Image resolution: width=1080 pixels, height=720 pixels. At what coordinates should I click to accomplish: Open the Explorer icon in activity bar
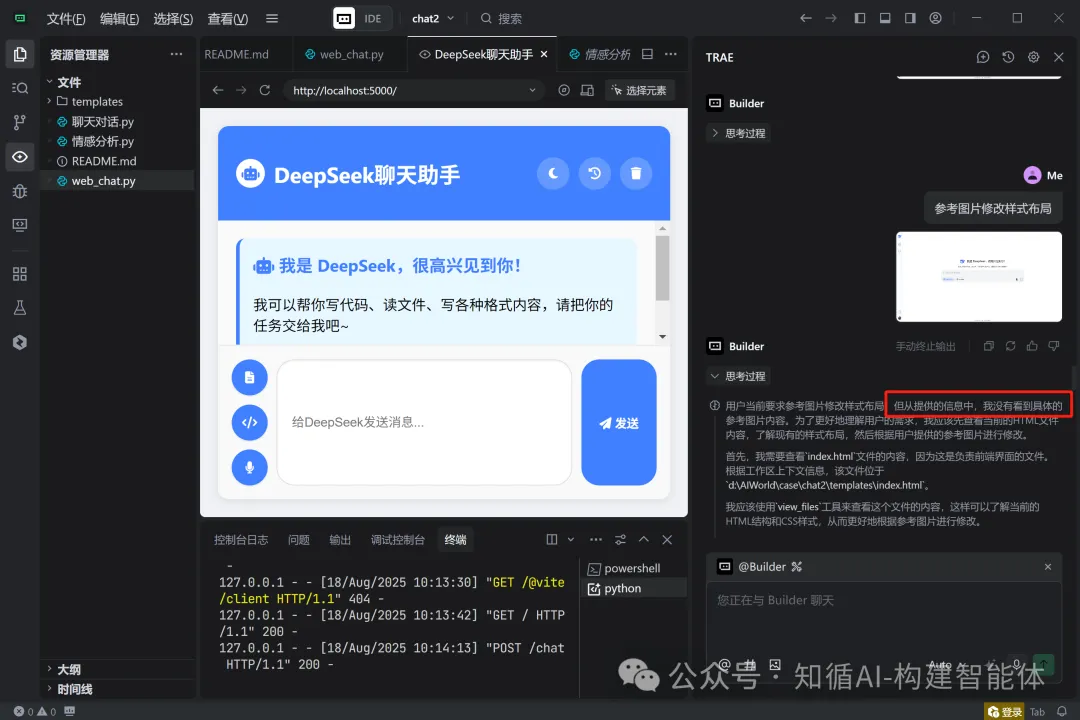[20, 54]
